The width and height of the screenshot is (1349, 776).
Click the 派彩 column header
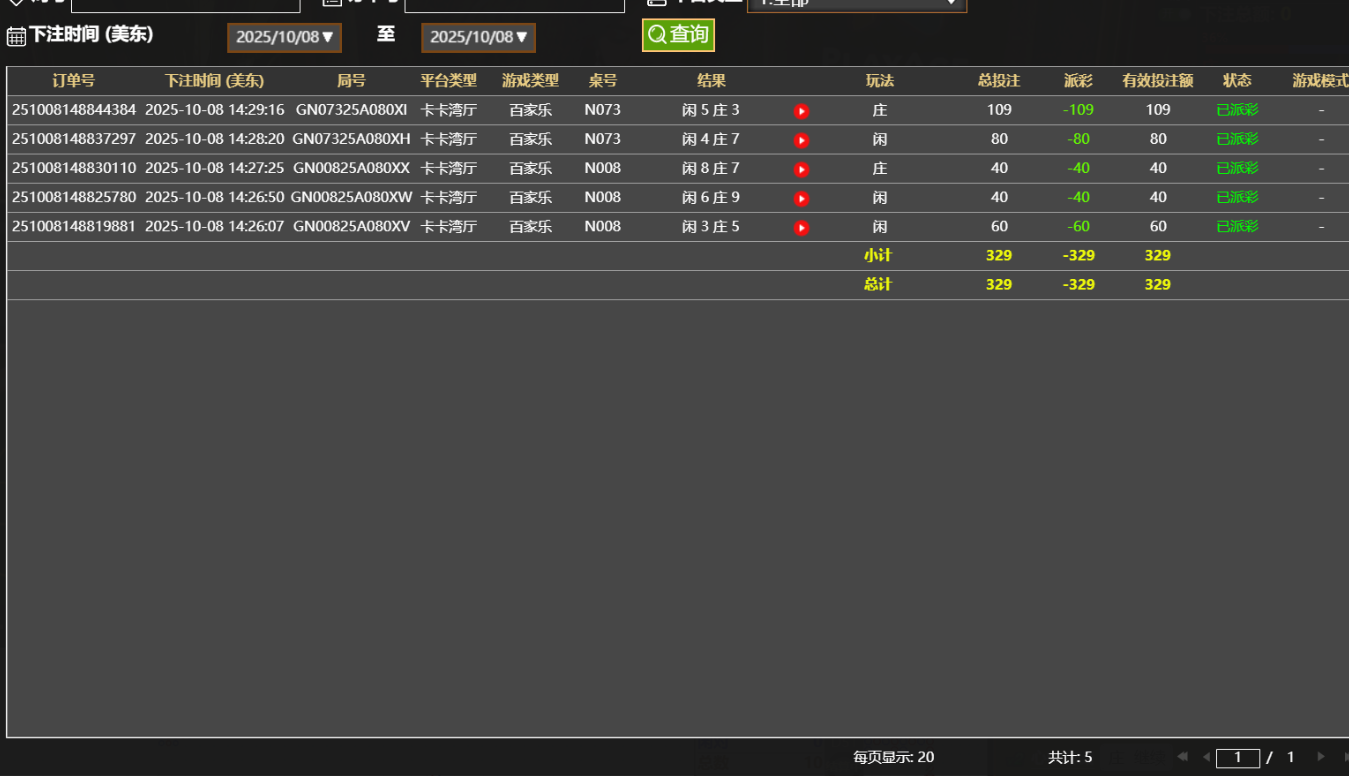1078,81
